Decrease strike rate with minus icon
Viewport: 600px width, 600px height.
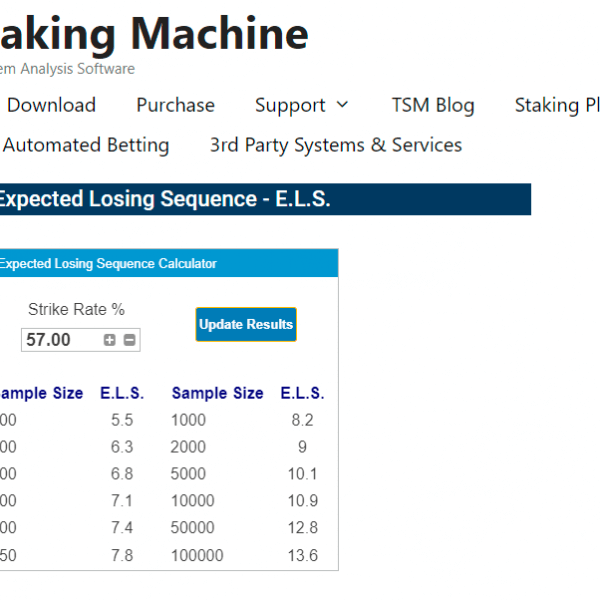tap(129, 340)
